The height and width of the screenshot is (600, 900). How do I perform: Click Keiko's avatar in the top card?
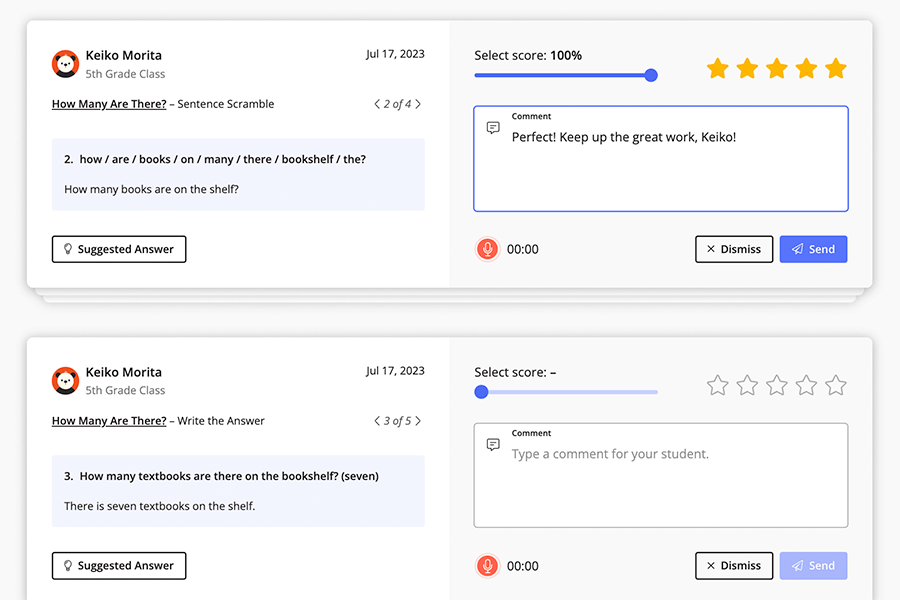click(x=65, y=64)
